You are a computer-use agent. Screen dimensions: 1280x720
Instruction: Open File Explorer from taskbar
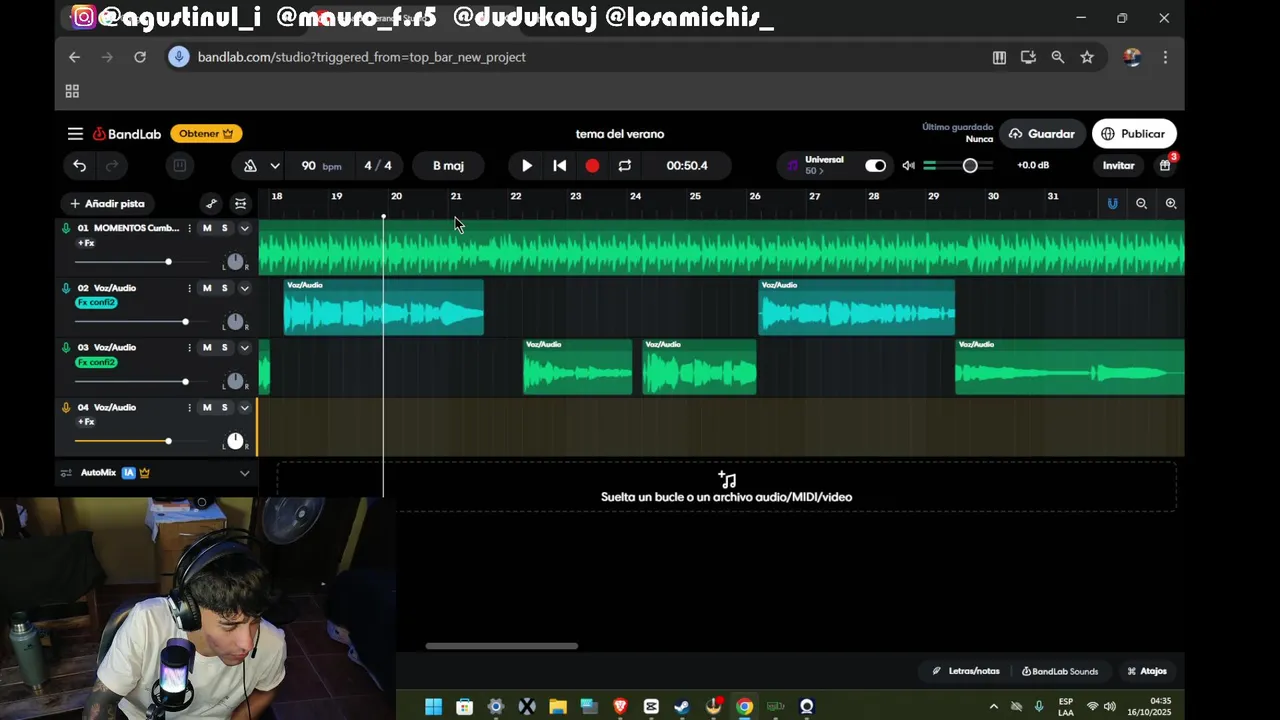pos(558,707)
